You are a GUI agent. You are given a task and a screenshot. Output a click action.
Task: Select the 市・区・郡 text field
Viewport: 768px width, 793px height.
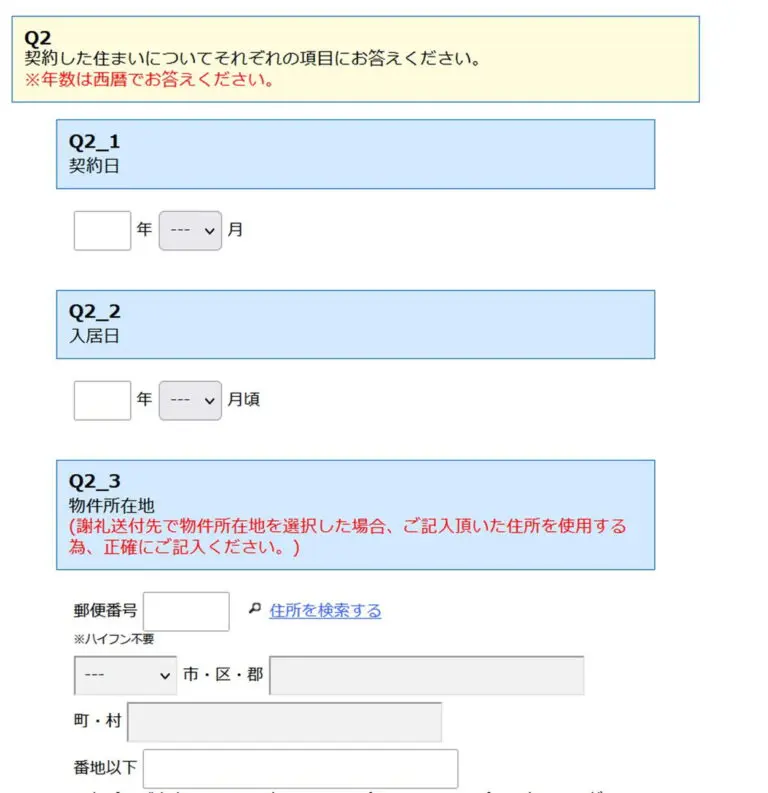point(426,675)
